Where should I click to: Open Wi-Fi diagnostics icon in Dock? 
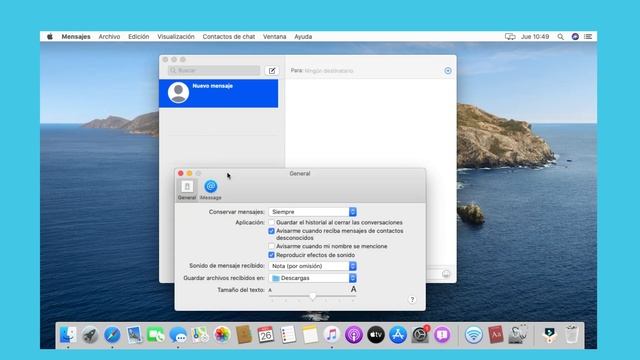click(473, 335)
